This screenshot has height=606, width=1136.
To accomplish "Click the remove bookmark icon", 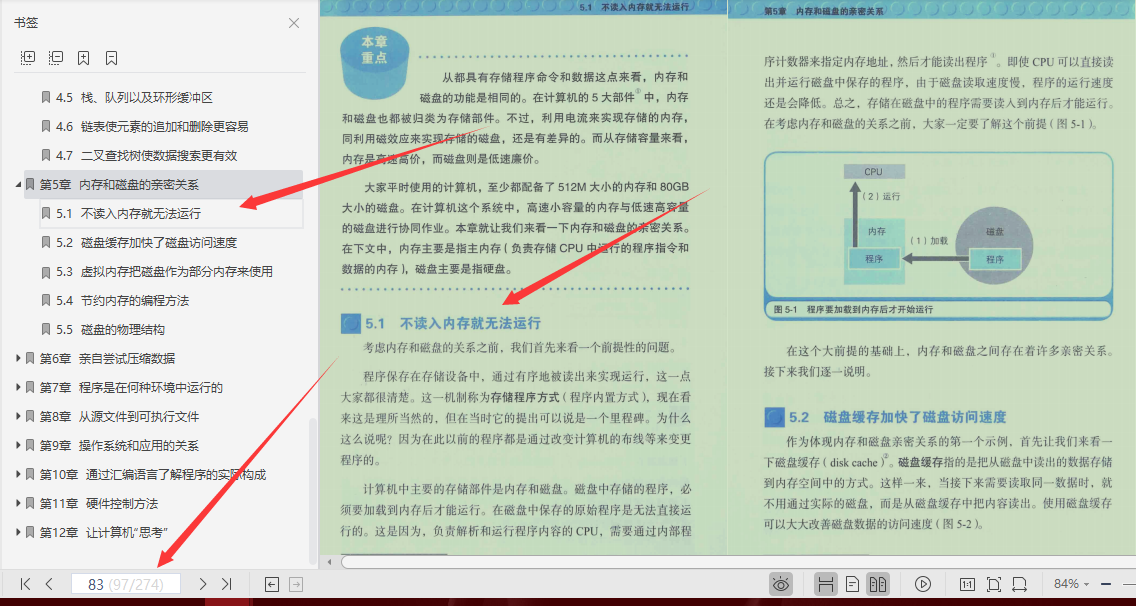I will coord(110,57).
